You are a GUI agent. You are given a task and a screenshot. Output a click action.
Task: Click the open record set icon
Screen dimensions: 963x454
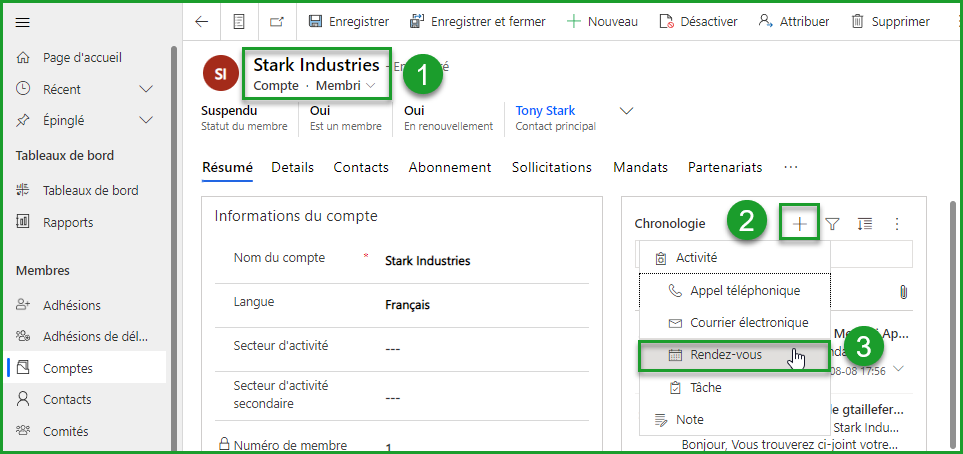point(238,21)
